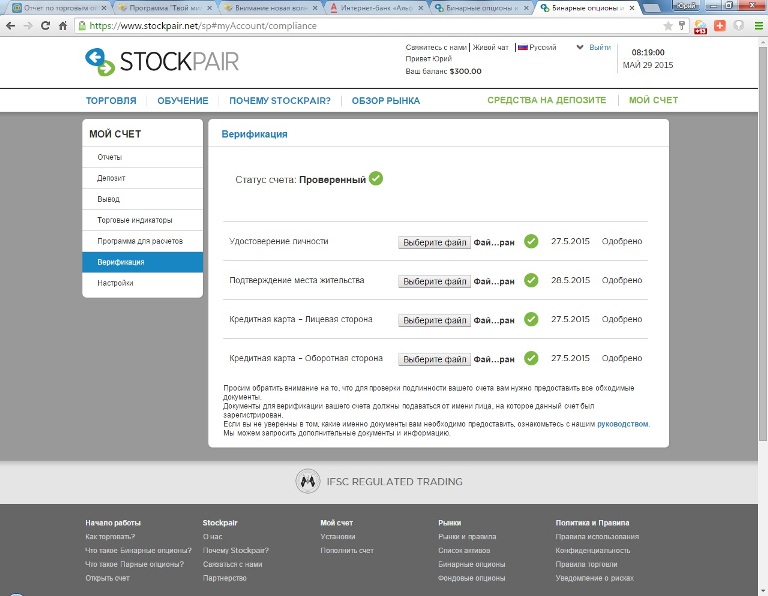Click Свяжитесь с нами header link

pos(436,48)
